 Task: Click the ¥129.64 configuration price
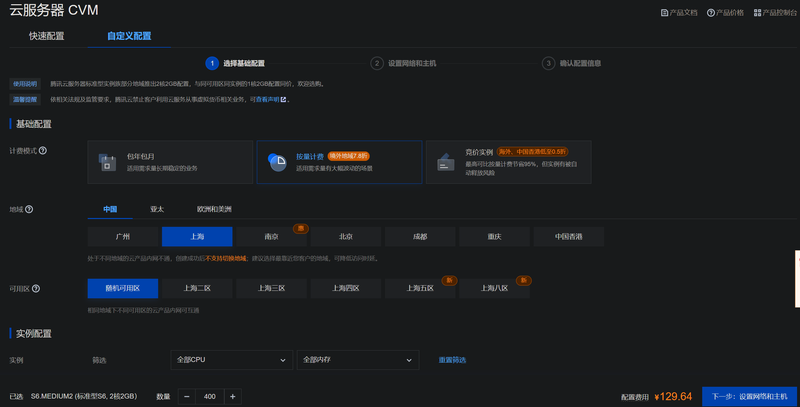pyautogui.click(x=673, y=396)
